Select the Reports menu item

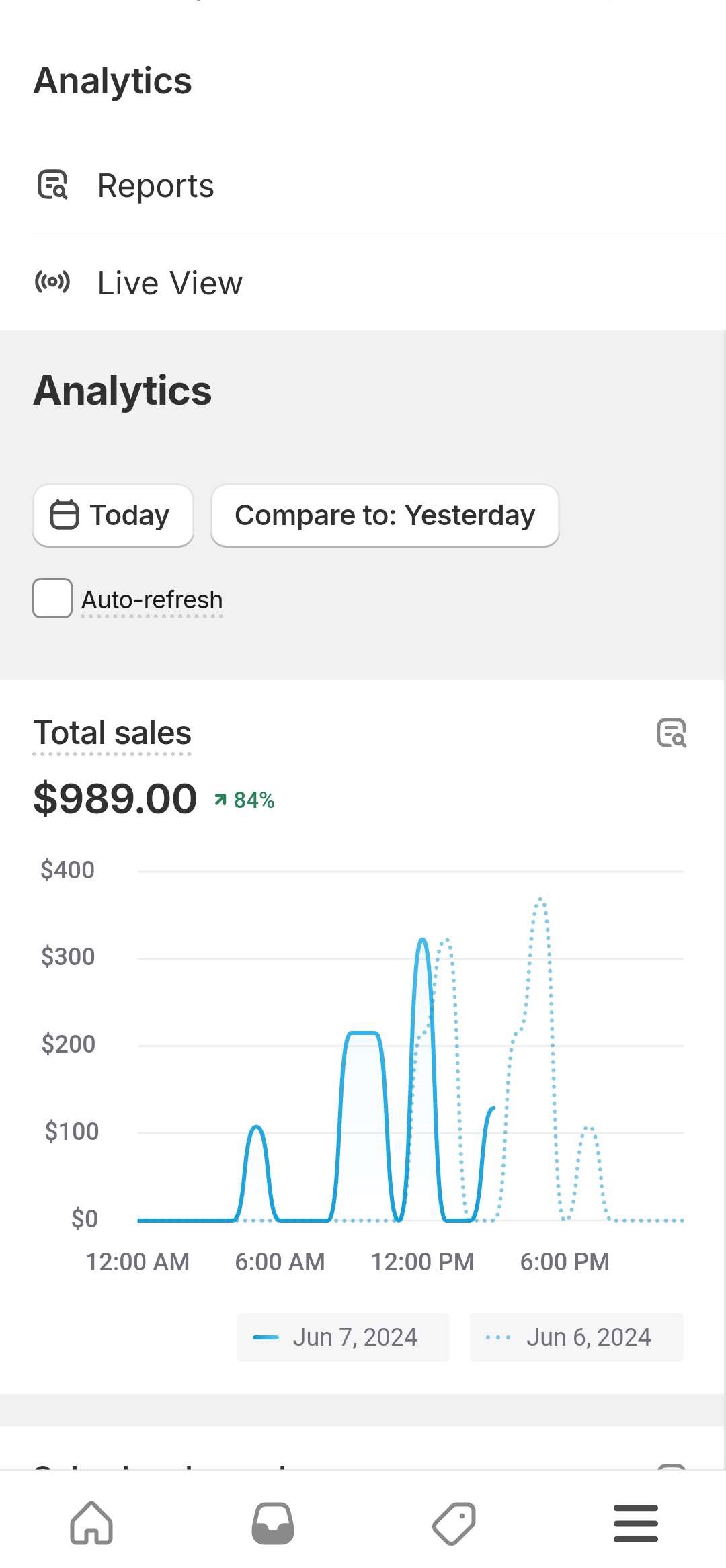coord(363,185)
